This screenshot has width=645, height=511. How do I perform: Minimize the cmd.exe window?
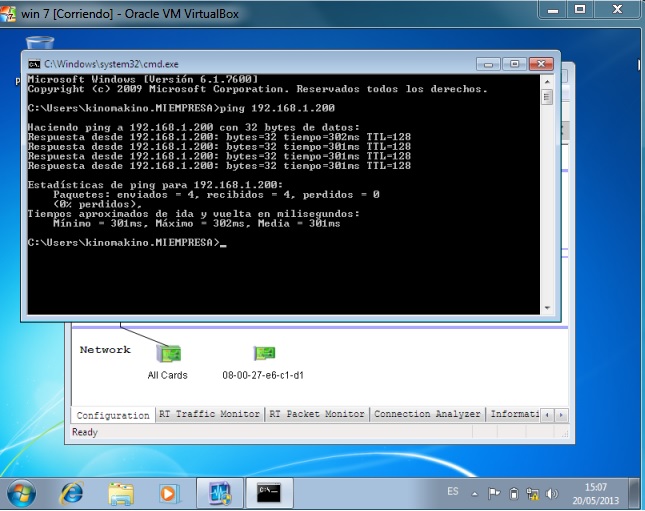pos(488,64)
